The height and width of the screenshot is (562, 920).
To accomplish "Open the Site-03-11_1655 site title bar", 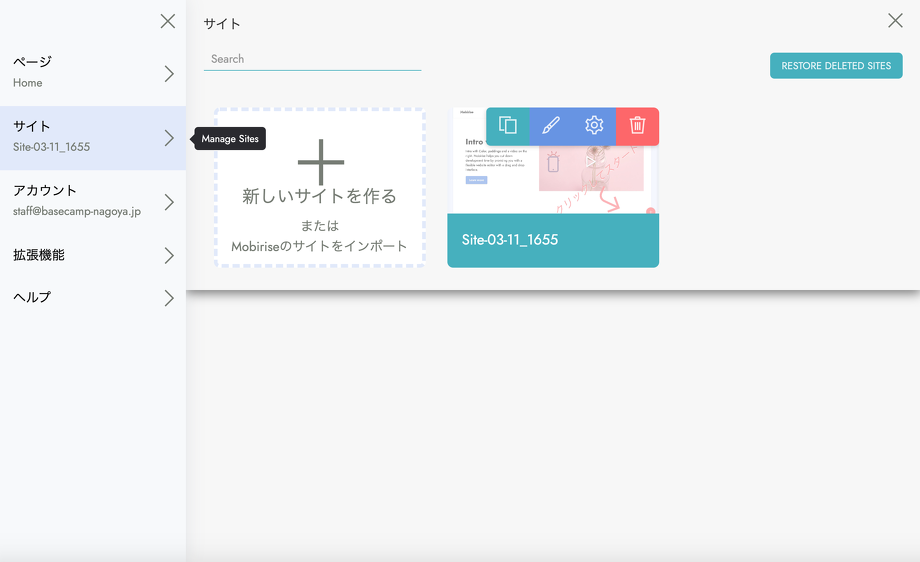I will (553, 240).
